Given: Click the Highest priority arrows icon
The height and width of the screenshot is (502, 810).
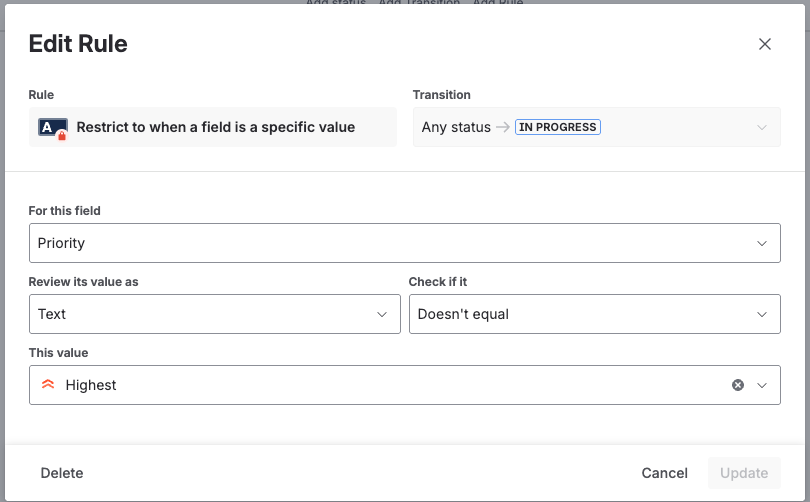Looking at the screenshot, I should point(48,385).
